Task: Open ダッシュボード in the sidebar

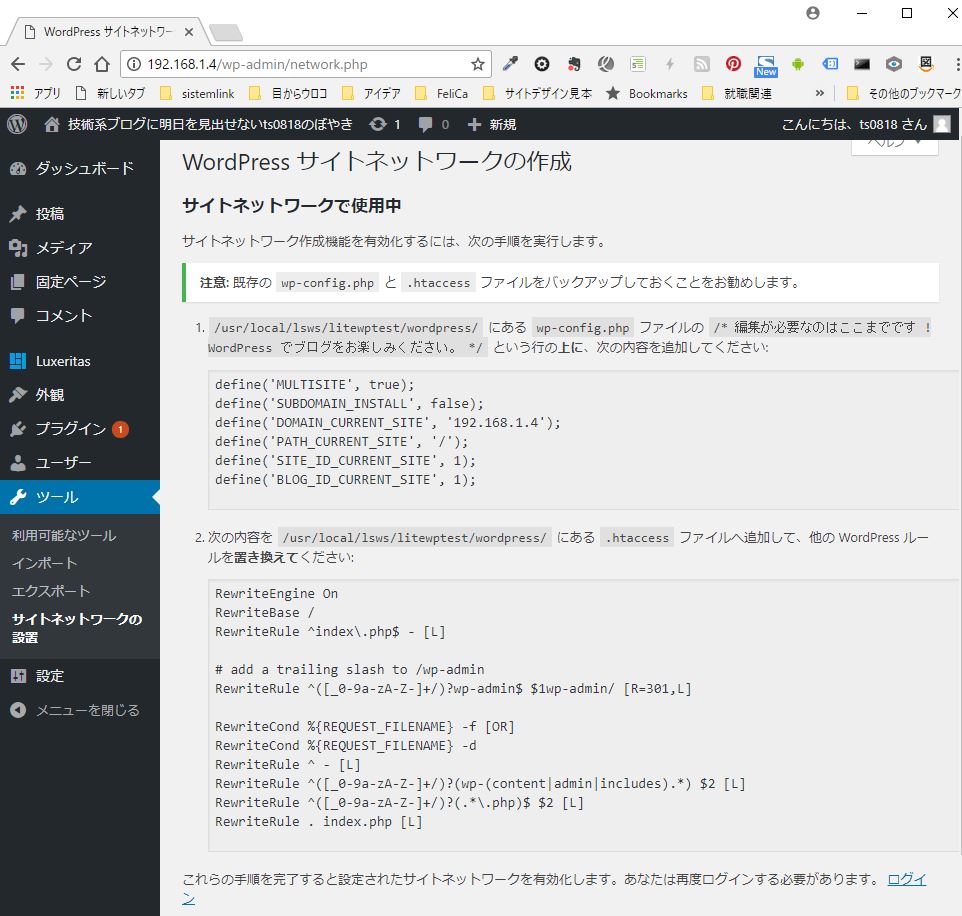Action: [x=80, y=168]
